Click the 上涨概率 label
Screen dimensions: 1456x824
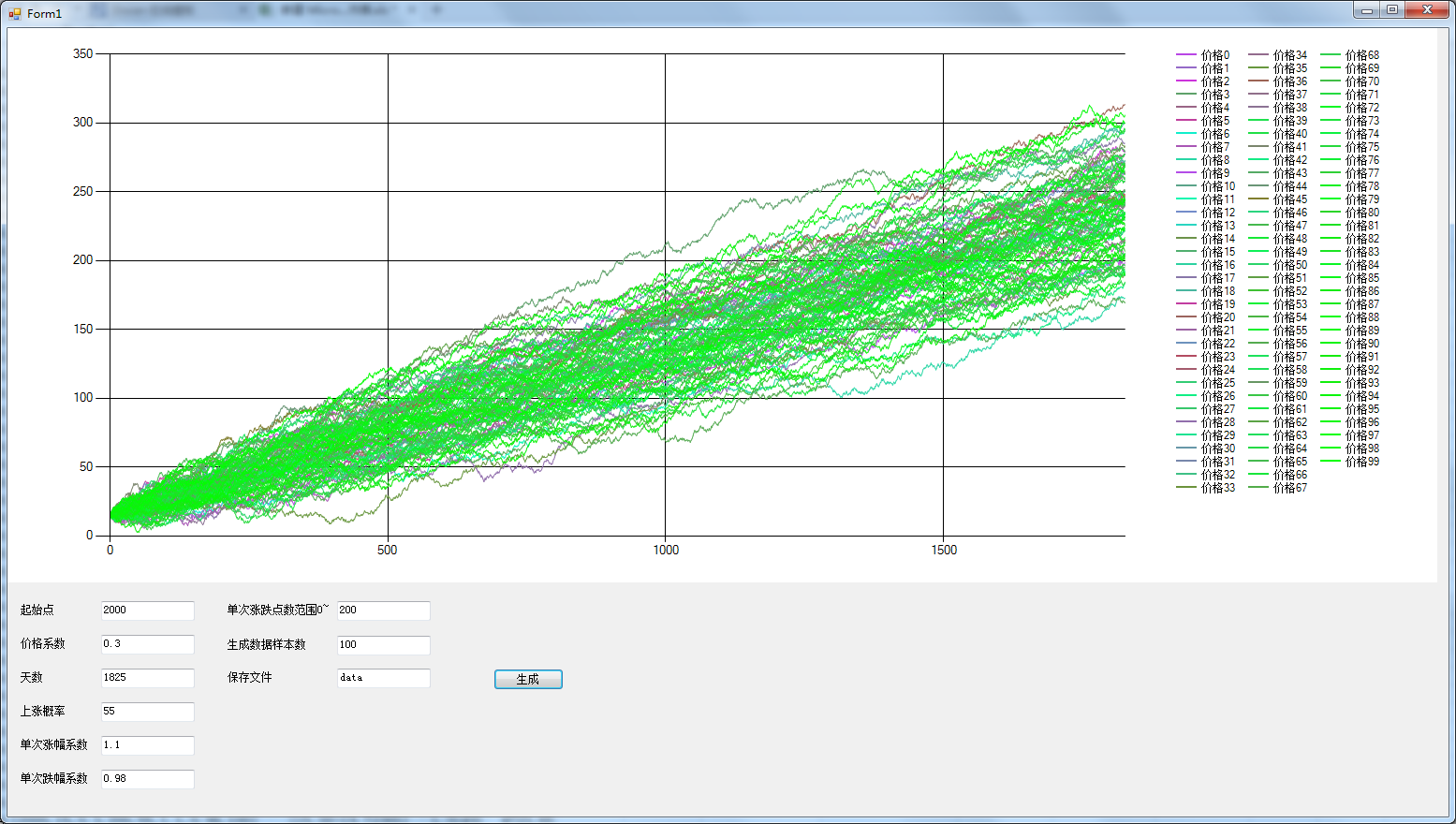coord(43,711)
